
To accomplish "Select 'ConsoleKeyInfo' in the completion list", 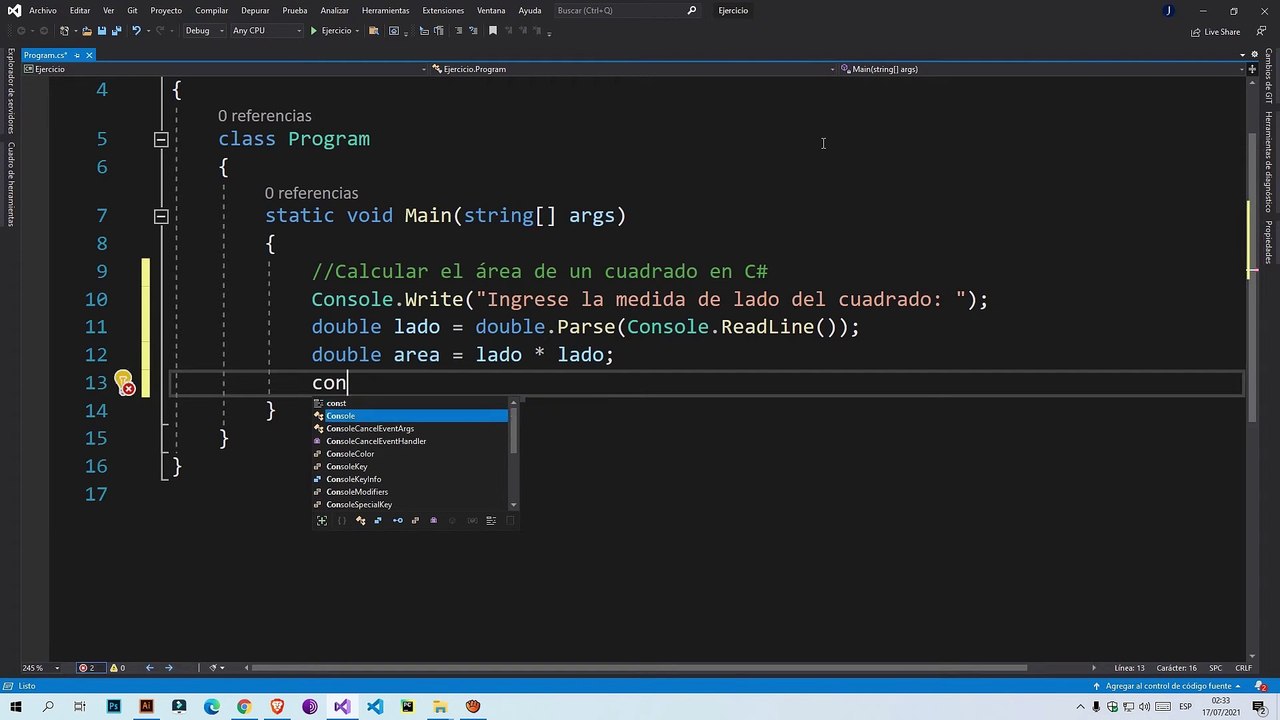I will pos(410,479).
